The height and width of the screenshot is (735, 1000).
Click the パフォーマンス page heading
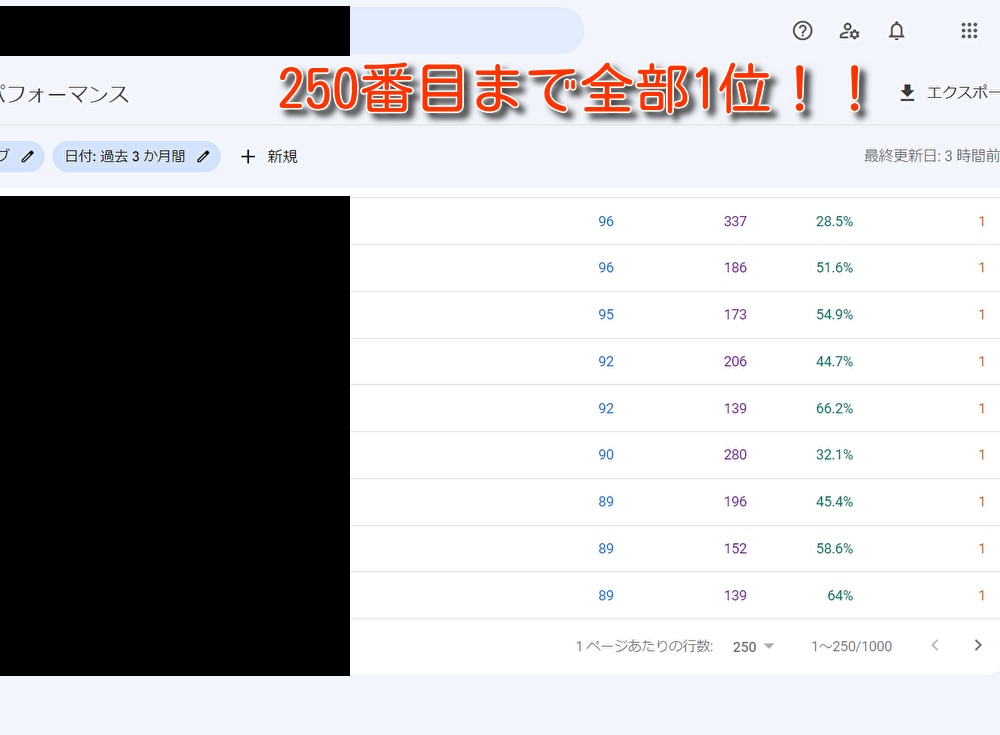pos(64,94)
